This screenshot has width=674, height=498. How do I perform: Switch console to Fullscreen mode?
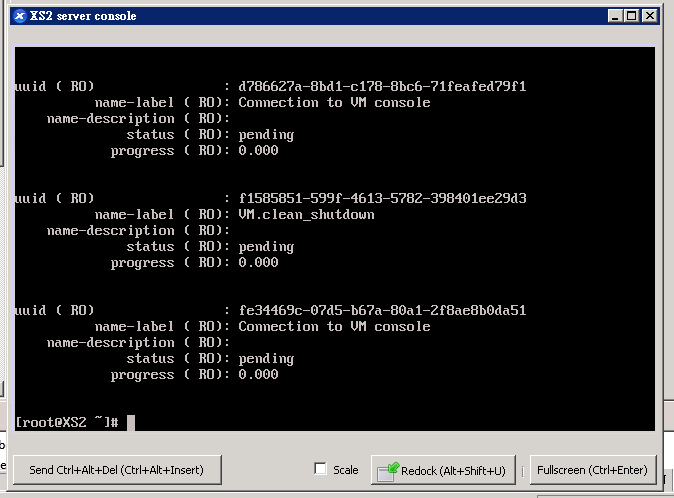click(592, 470)
